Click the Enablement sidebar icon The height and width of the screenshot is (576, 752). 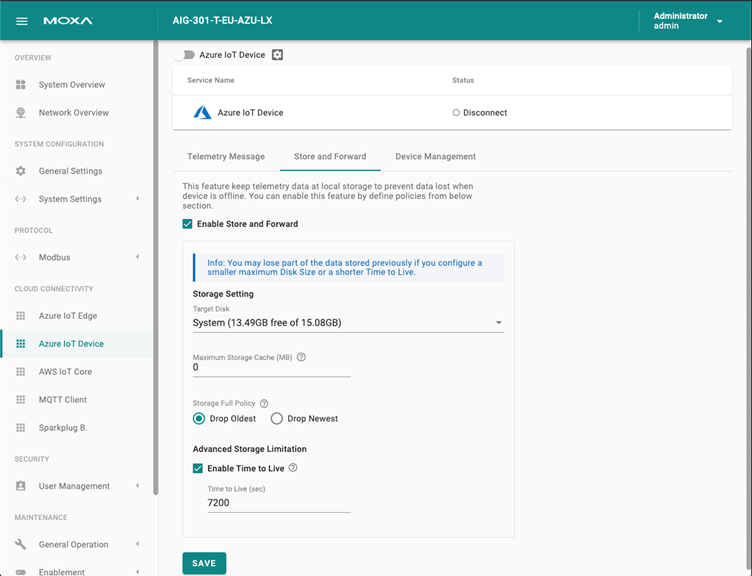[x=21, y=572]
